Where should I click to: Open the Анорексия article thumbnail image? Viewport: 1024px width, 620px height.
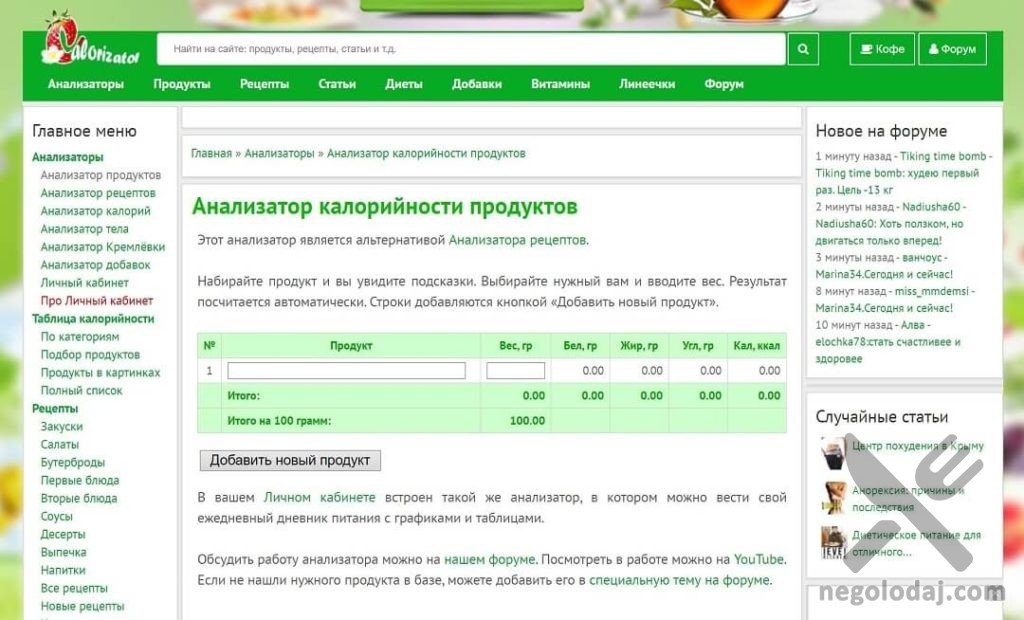point(833,497)
